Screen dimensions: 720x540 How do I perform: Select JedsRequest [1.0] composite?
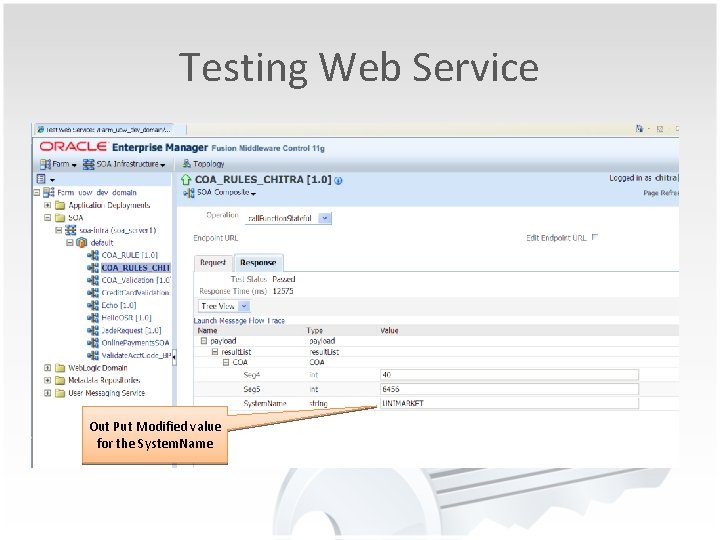pos(131,330)
